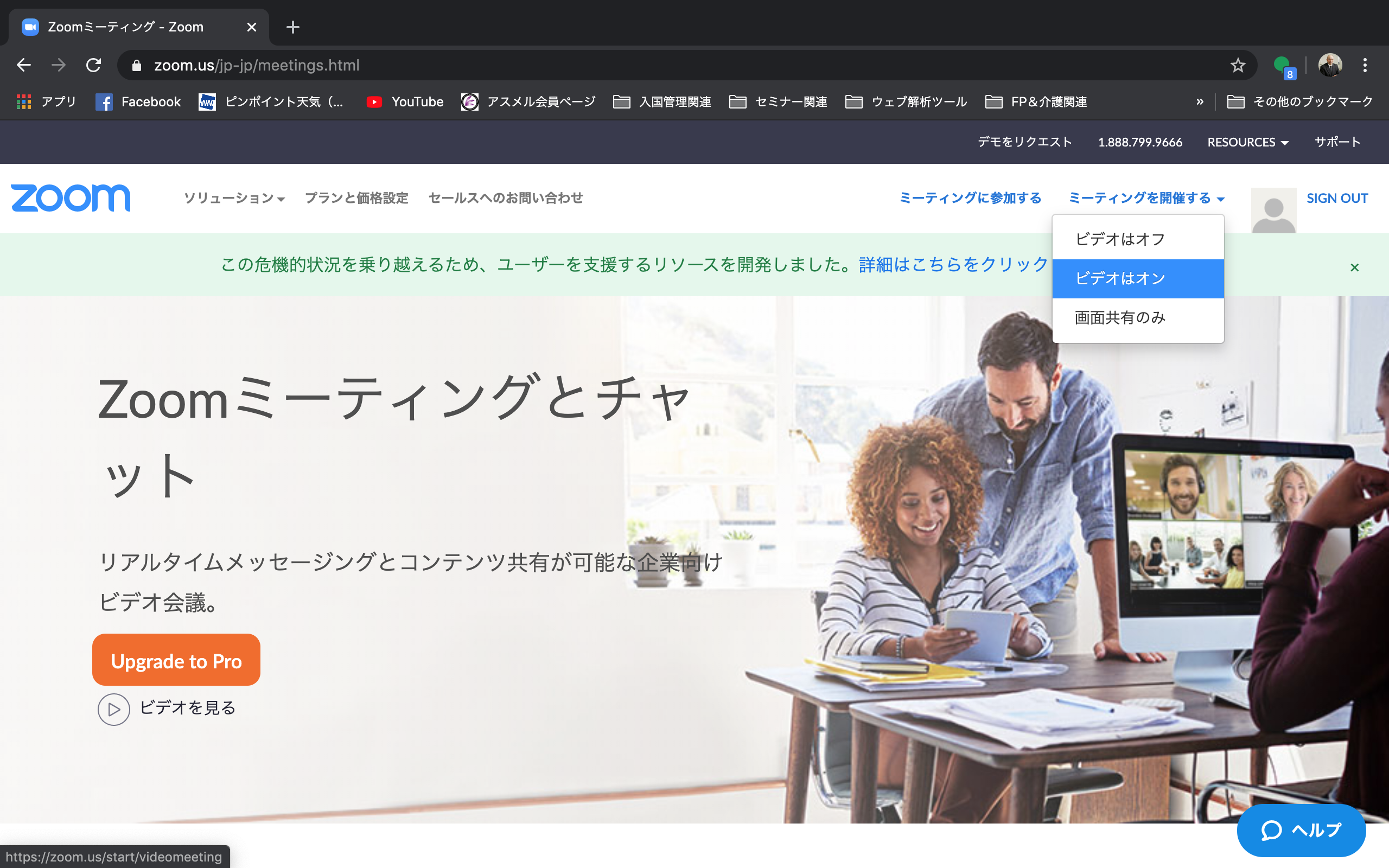The height and width of the screenshot is (868, 1389).
Task: Open the 入国管理関連 bookmark folder
Action: [x=662, y=101]
